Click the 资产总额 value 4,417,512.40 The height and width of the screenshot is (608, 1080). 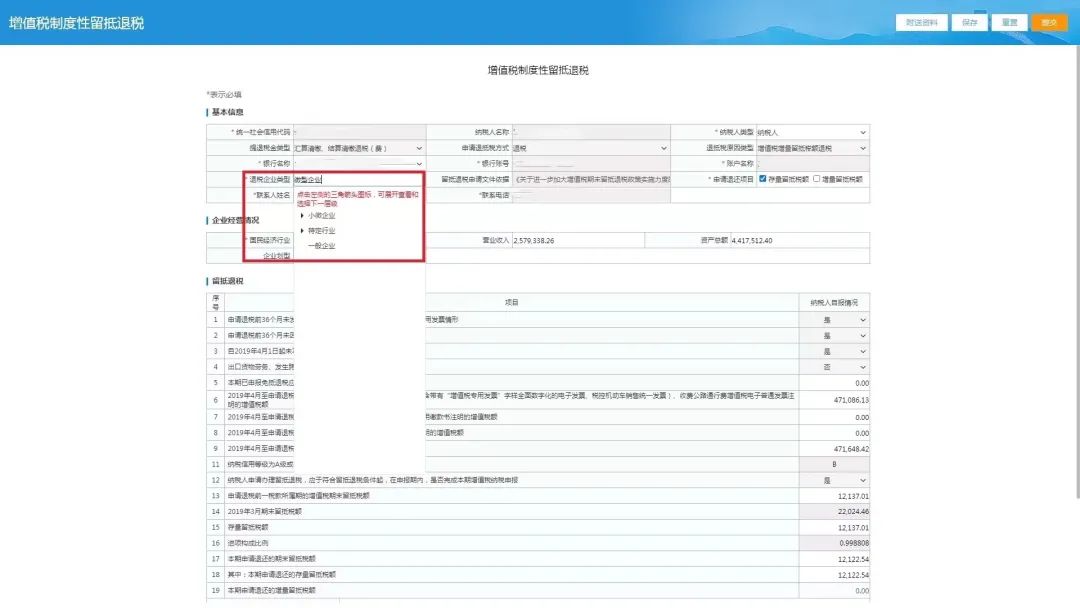[751, 240]
